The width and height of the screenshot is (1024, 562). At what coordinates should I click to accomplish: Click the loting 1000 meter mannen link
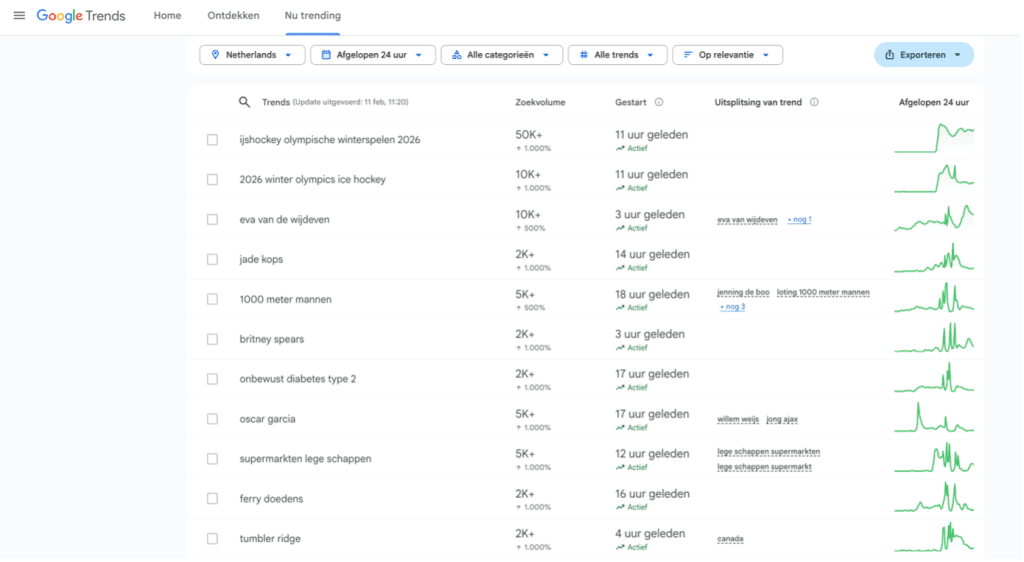pyautogui.click(x=823, y=292)
